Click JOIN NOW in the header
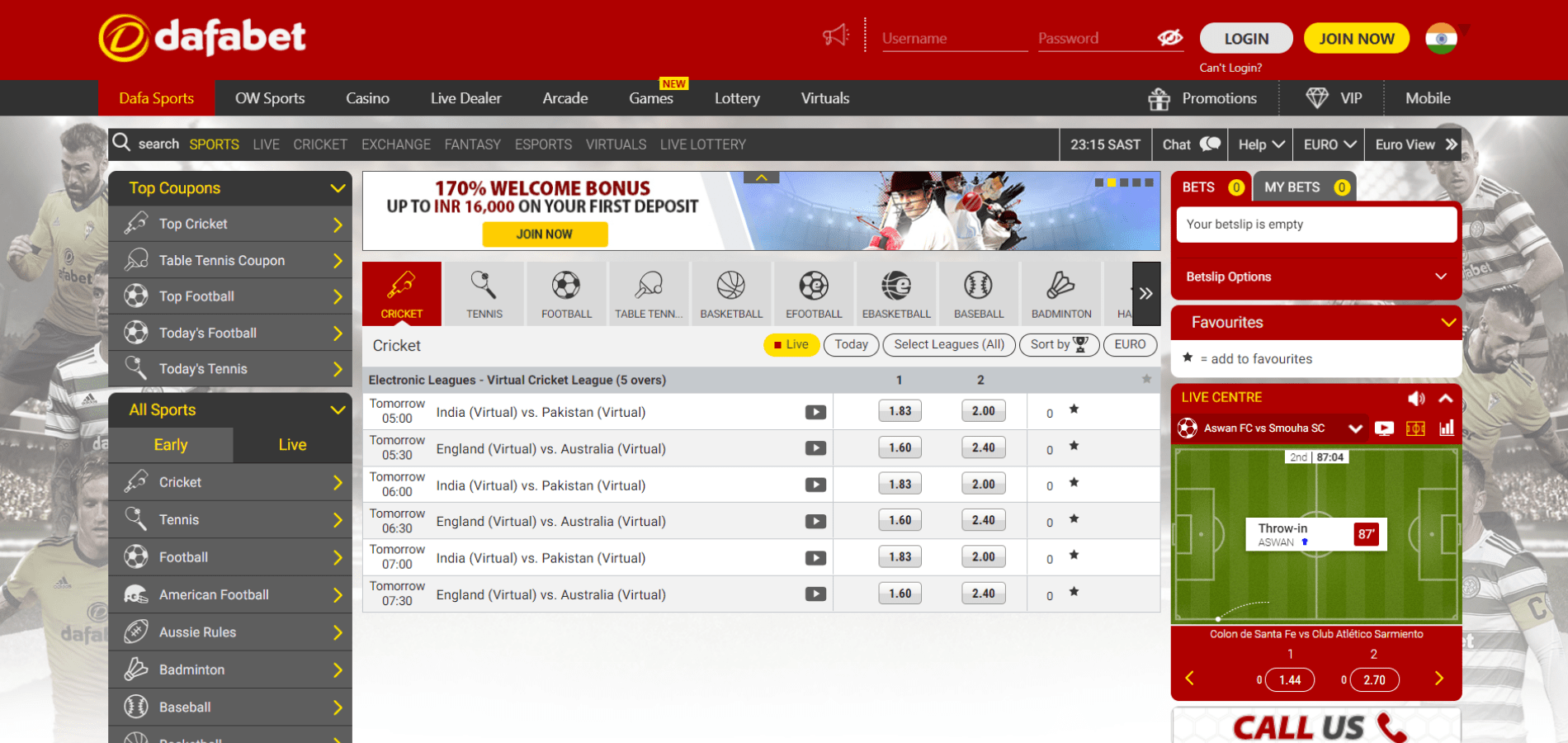This screenshot has width=1568, height=743. pyautogui.click(x=1357, y=38)
